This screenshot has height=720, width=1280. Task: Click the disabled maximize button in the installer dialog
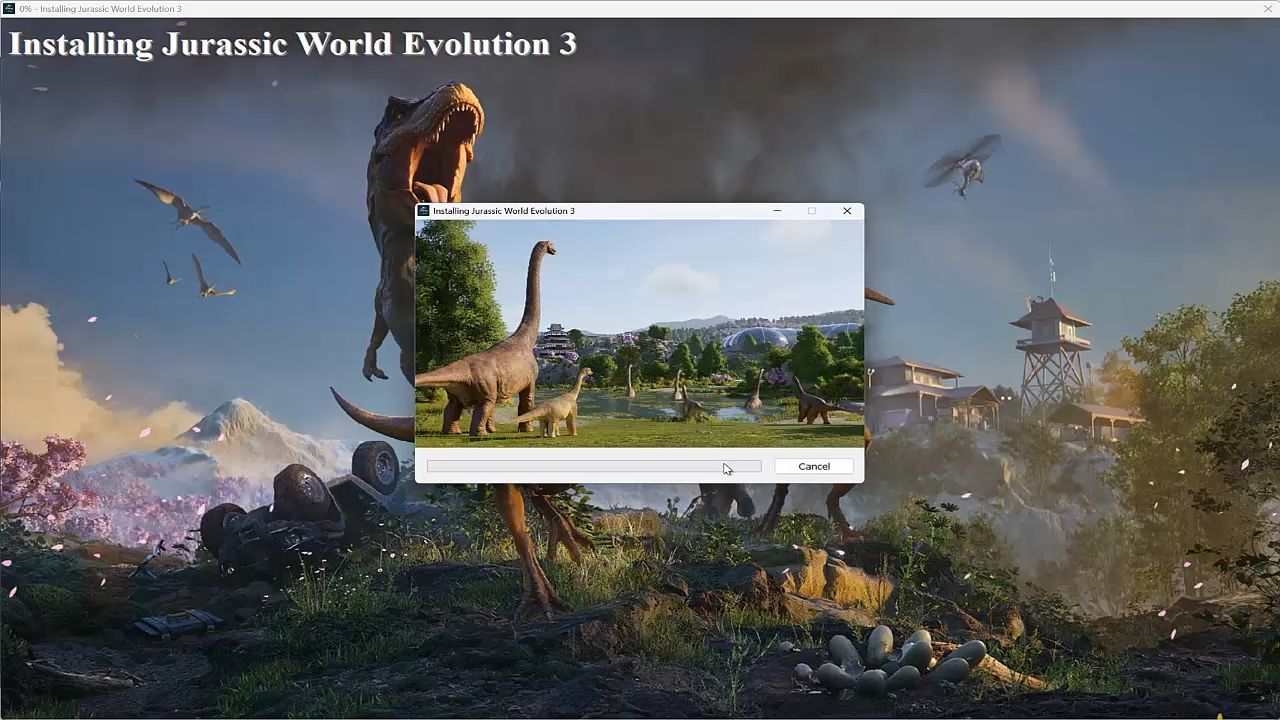click(812, 211)
